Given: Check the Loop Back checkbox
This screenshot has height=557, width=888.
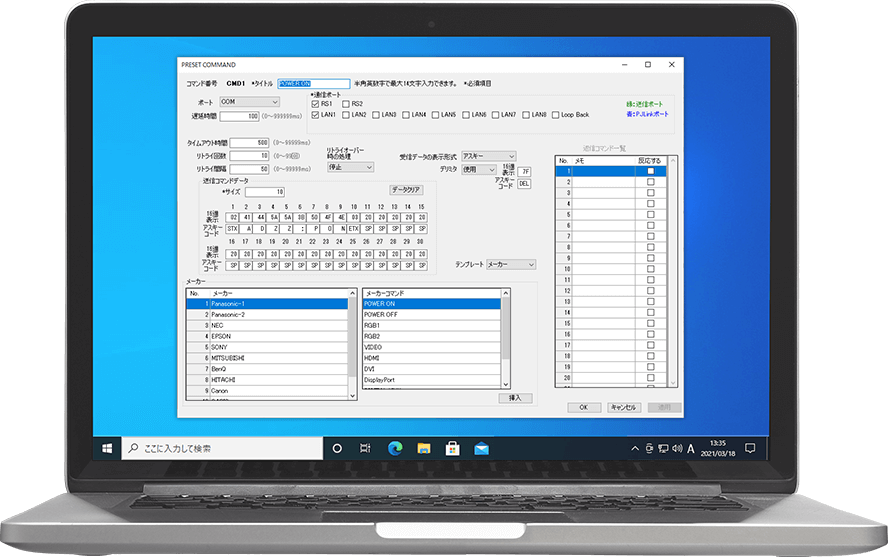Looking at the screenshot, I should [x=556, y=115].
